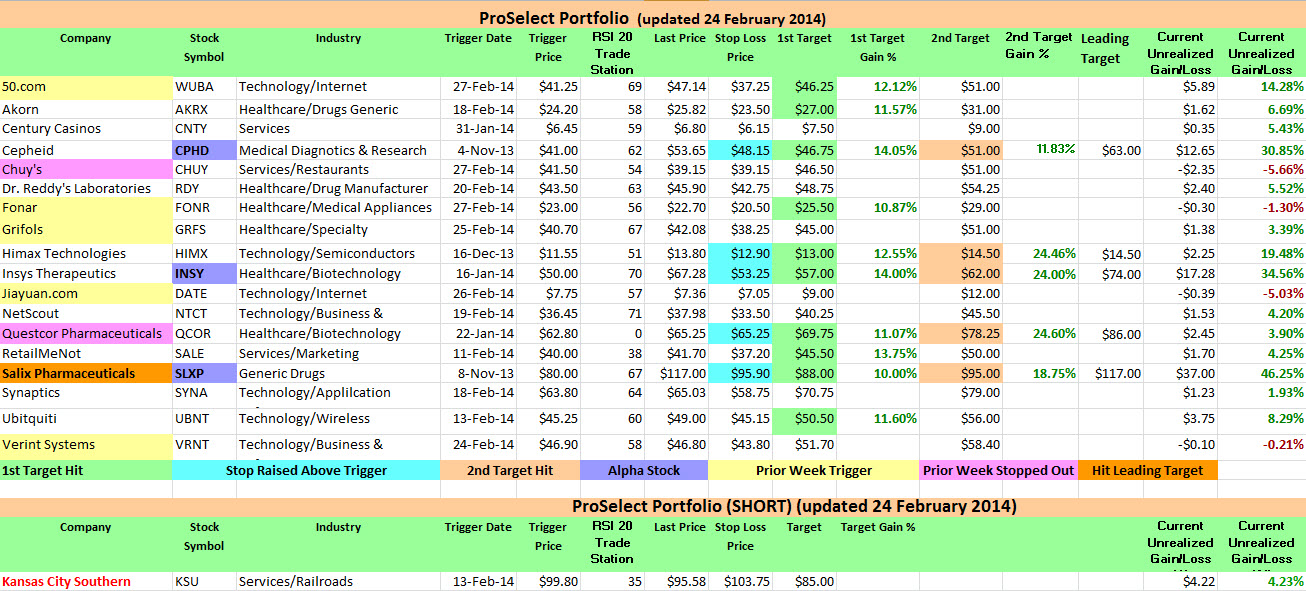The image size is (1306, 591).
Task: Select Cepheid trigger date 4-Nov-13
Action: coord(479,150)
